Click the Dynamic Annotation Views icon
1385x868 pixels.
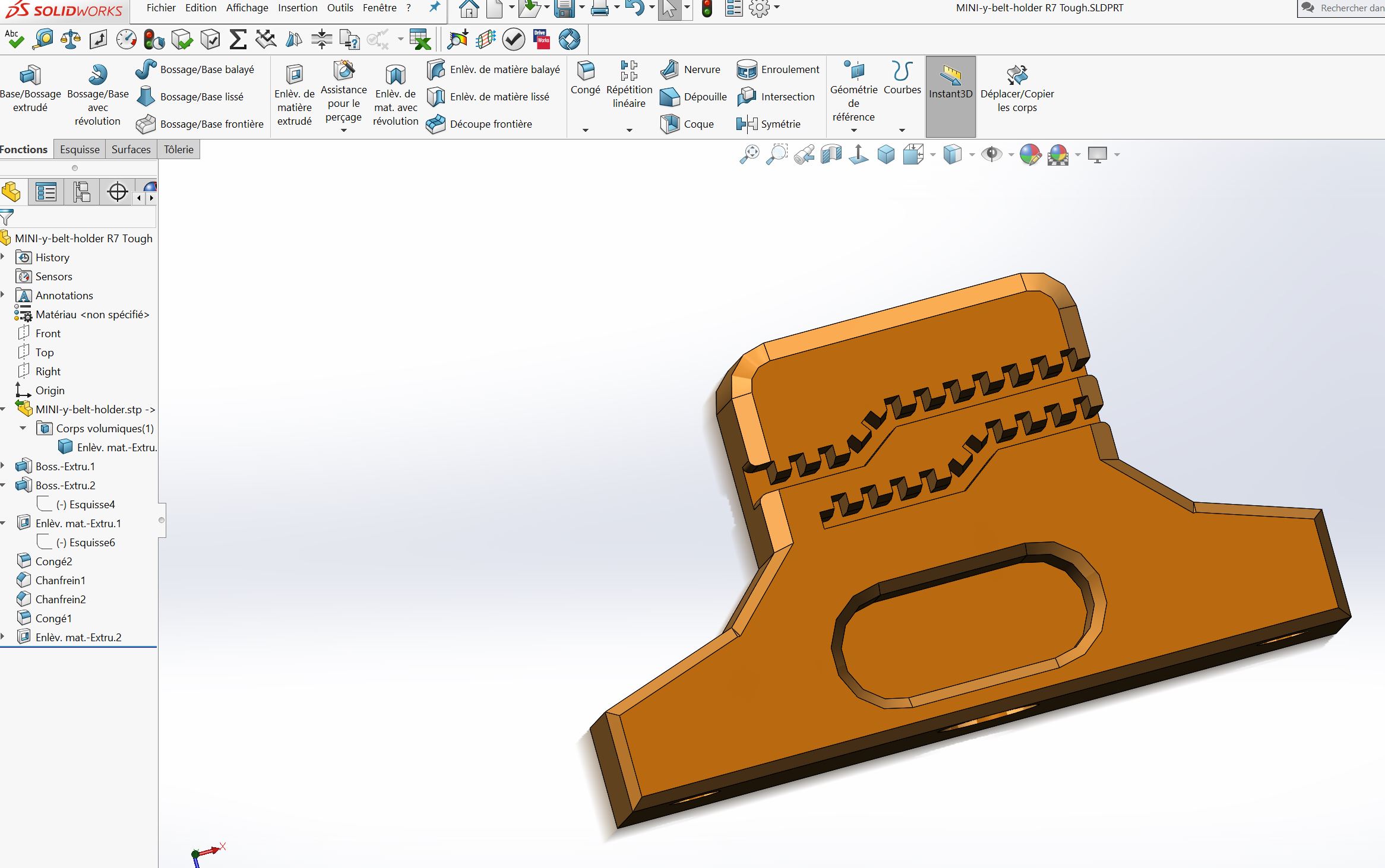pyautogui.click(x=859, y=154)
